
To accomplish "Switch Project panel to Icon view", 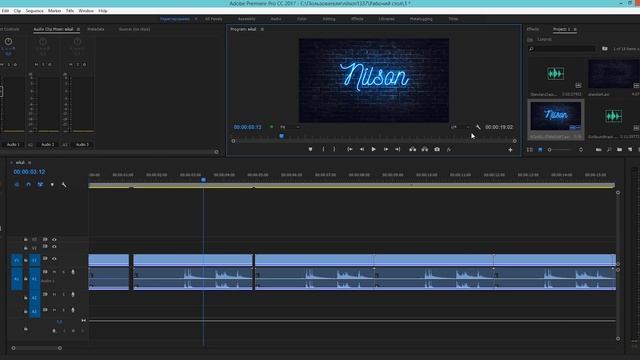I will point(540,150).
